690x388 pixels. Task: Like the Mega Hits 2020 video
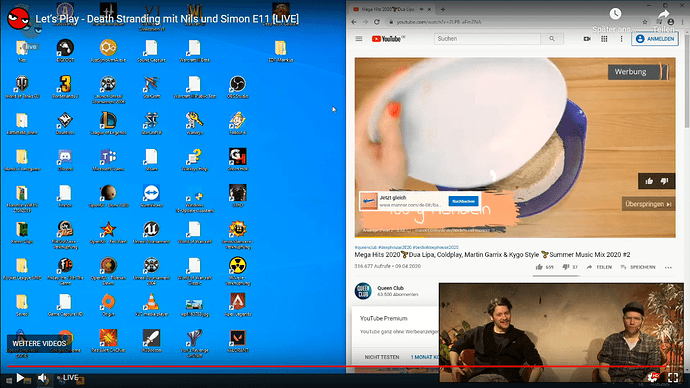click(x=544, y=267)
